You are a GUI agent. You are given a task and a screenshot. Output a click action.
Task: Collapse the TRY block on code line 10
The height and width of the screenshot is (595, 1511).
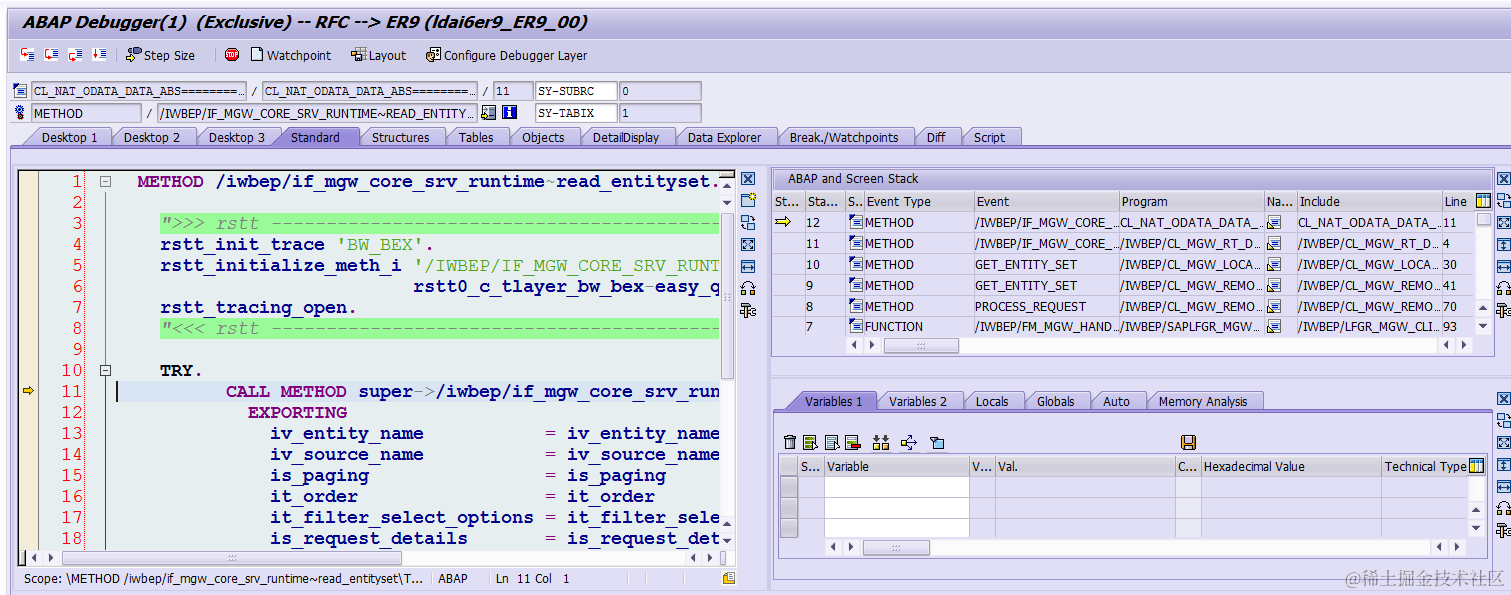[105, 370]
